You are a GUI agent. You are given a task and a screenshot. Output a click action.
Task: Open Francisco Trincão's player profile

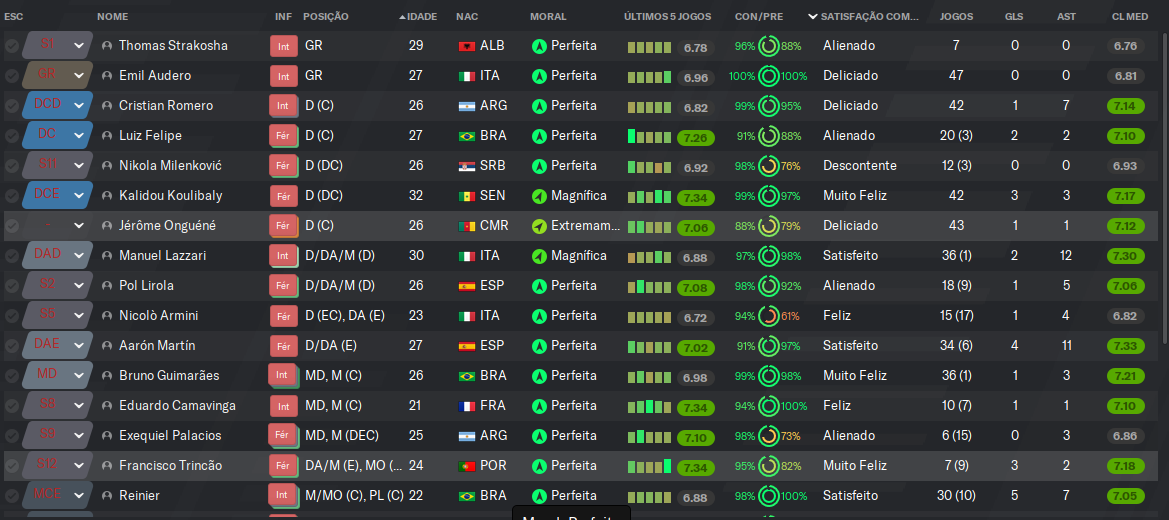point(171,466)
